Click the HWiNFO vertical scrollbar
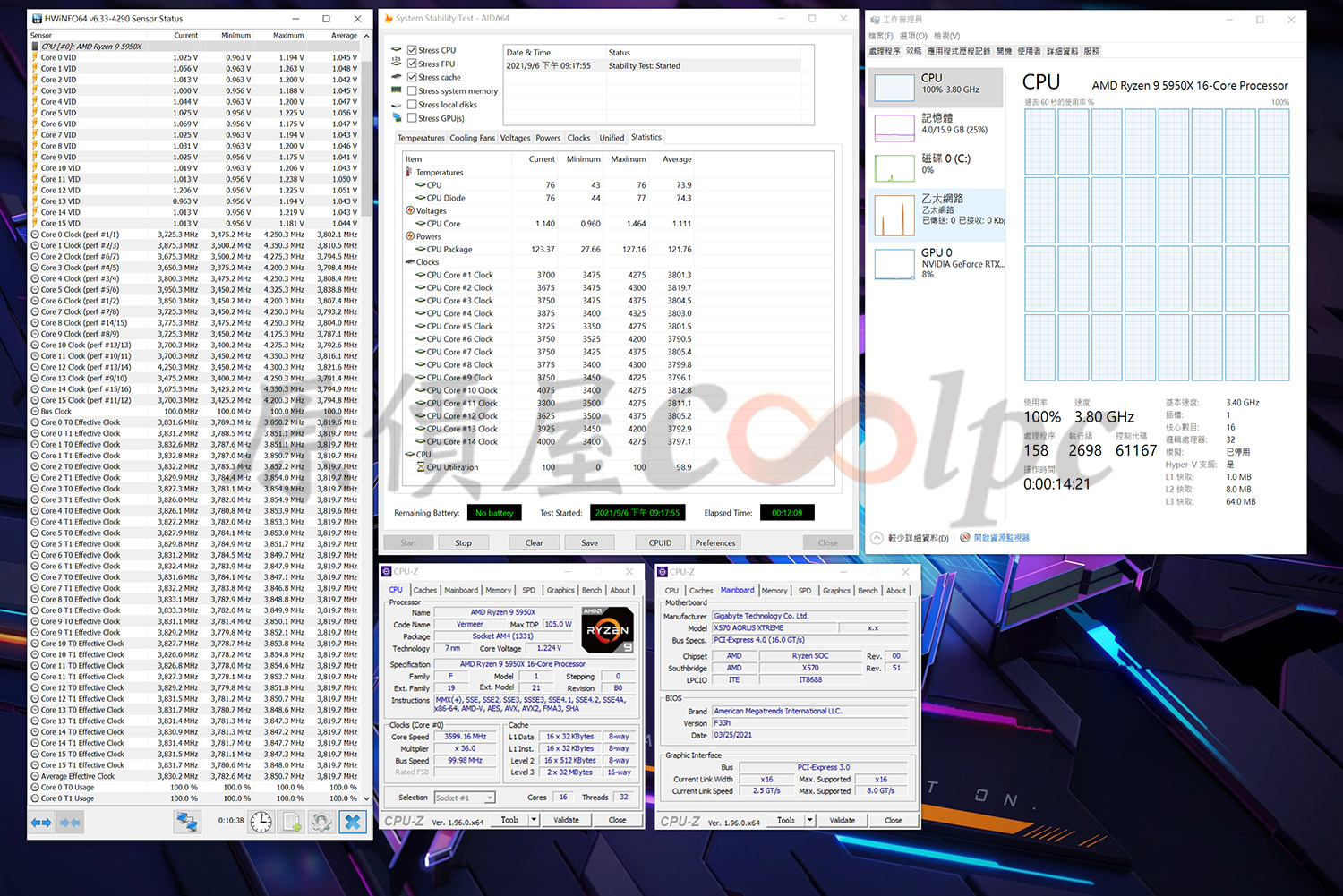The height and width of the screenshot is (896, 1343). point(366,116)
